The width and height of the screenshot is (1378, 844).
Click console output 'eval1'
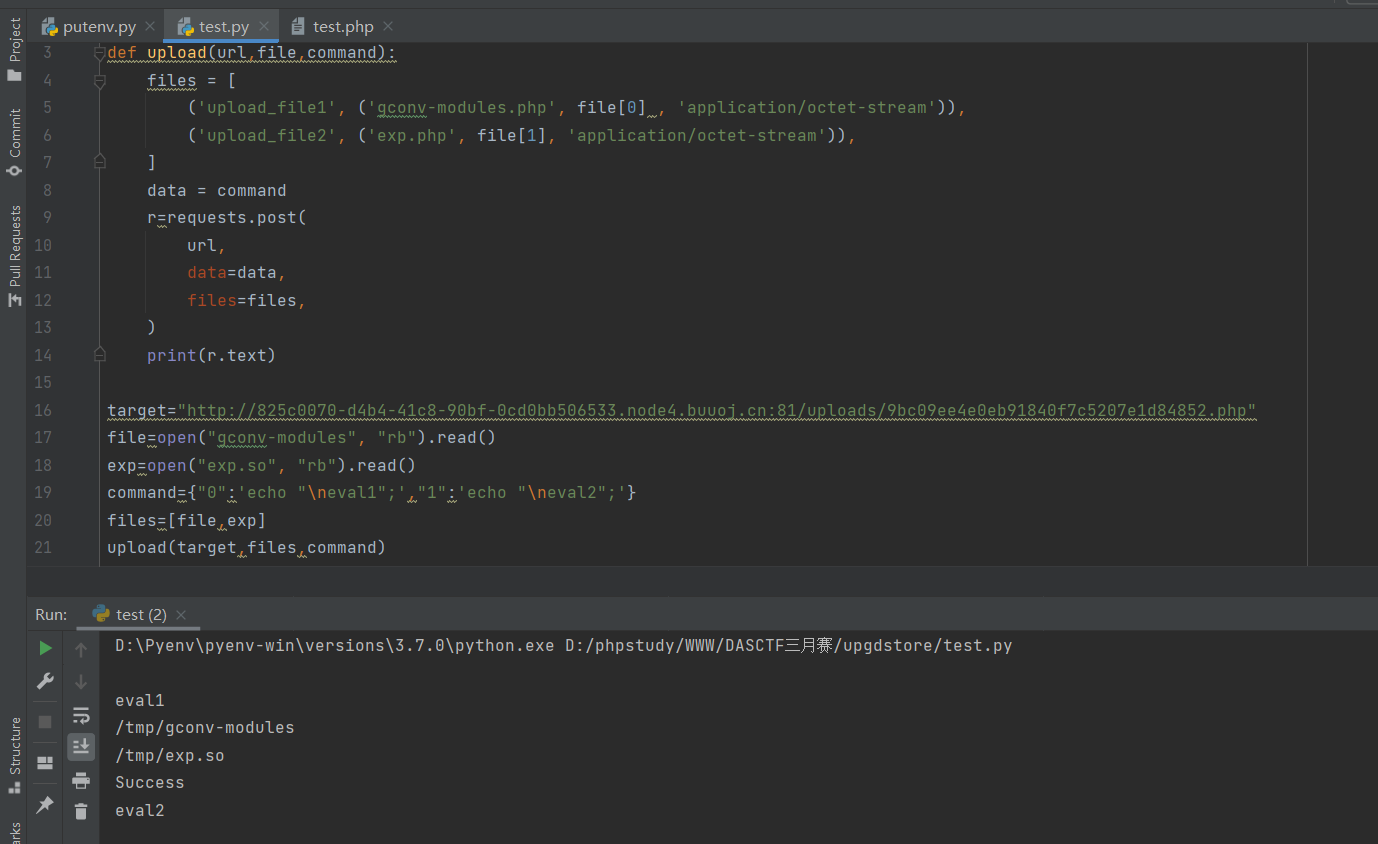tap(140, 700)
